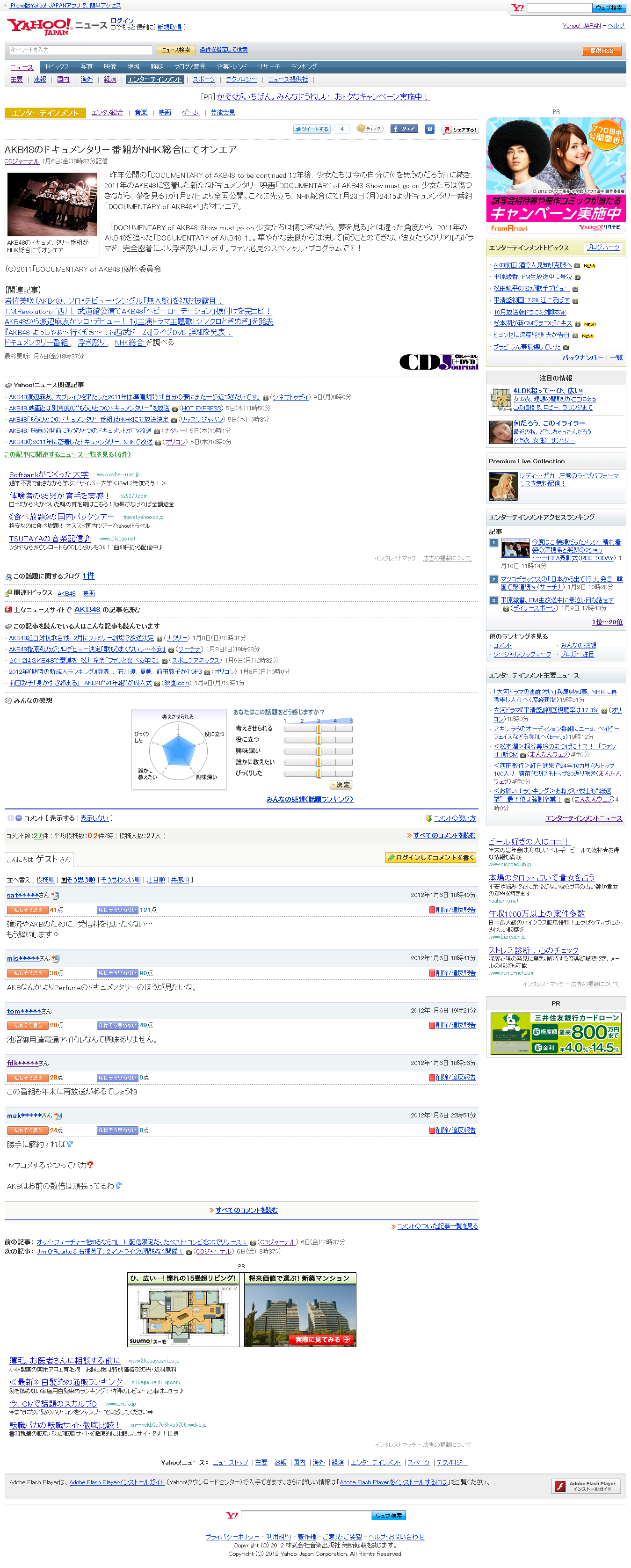Click the アフロ田中 campaign banner ad
The width and height of the screenshot is (631, 1568).
556,175
